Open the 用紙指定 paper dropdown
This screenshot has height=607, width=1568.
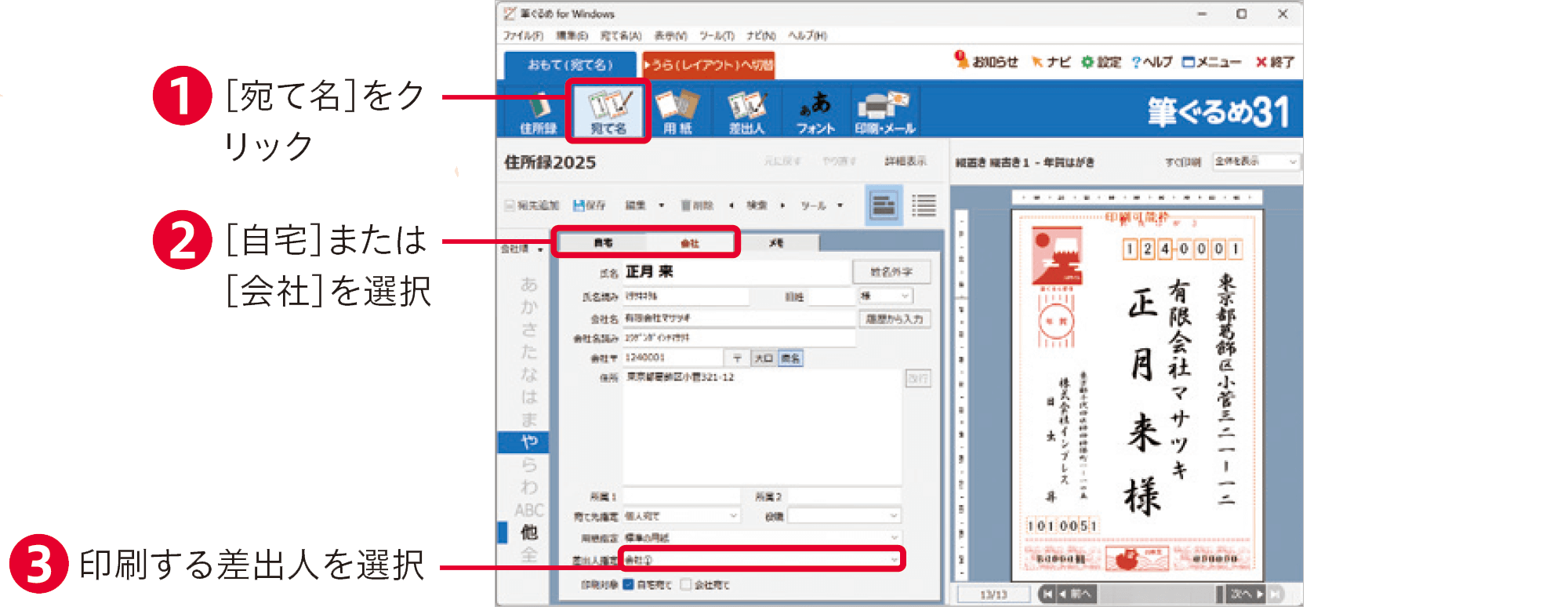tap(762, 537)
